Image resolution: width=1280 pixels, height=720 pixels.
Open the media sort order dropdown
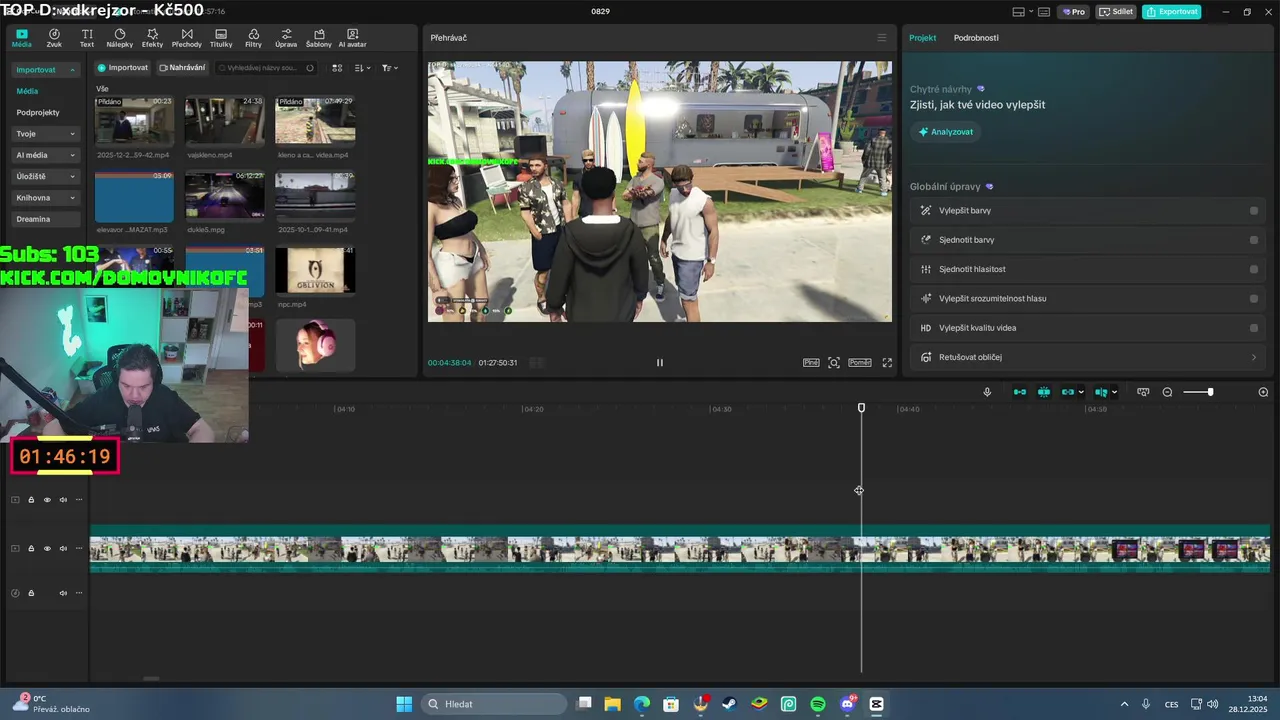pos(363,68)
